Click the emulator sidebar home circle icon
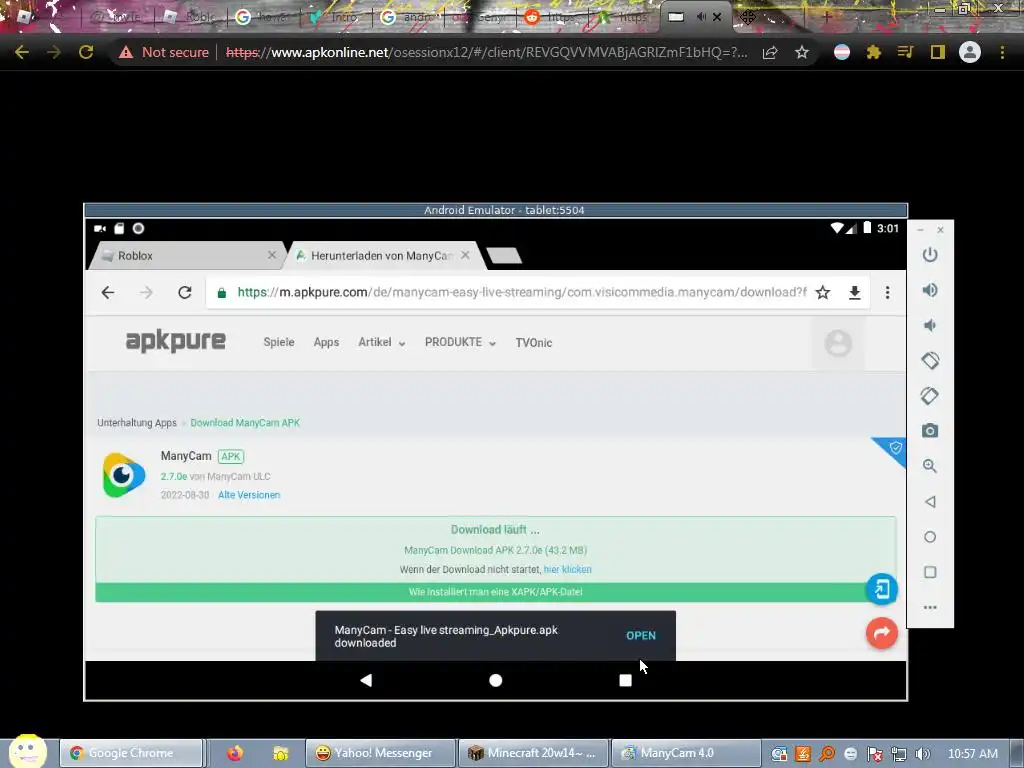This screenshot has width=1024, height=768. click(x=930, y=537)
